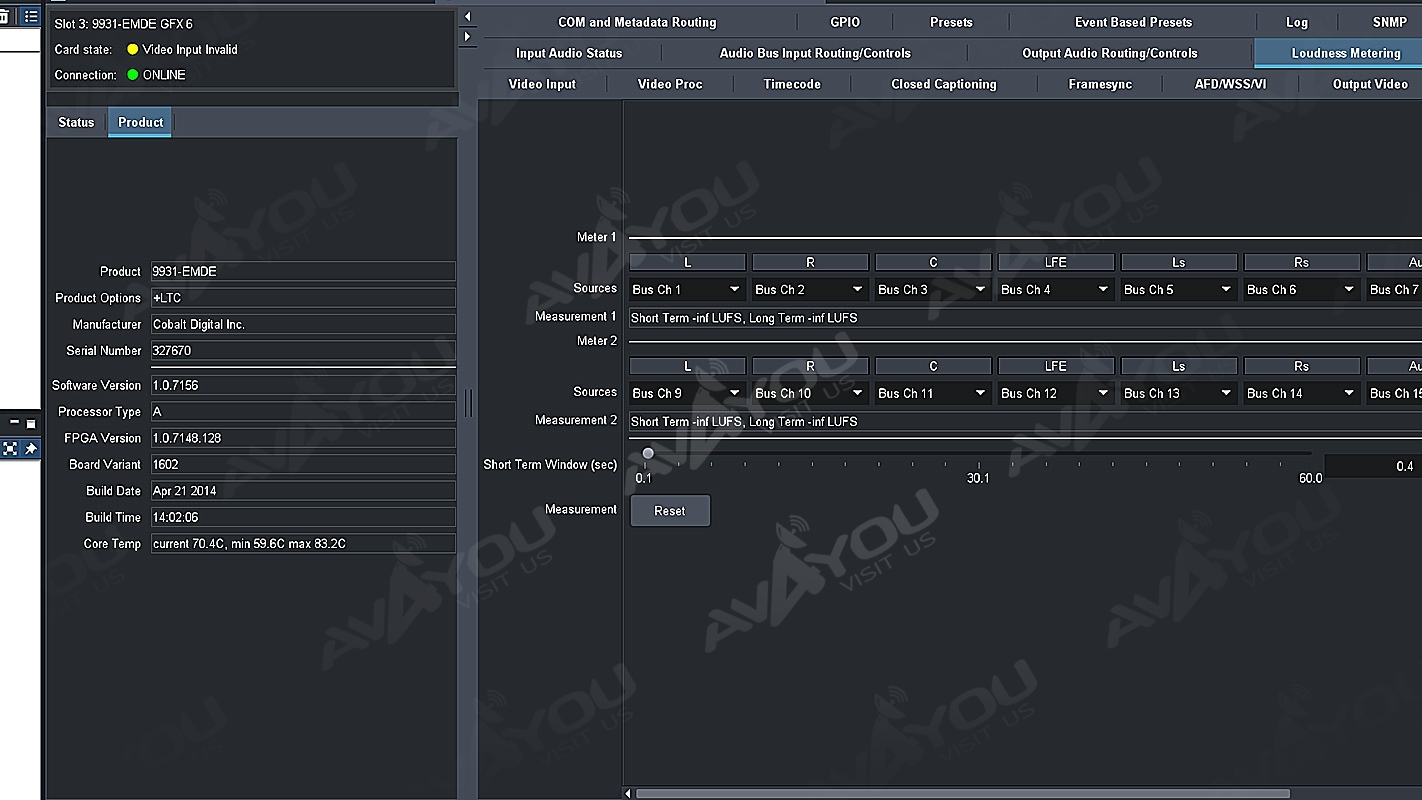Open Audio Bus Input Routing/Controls tab

point(815,53)
